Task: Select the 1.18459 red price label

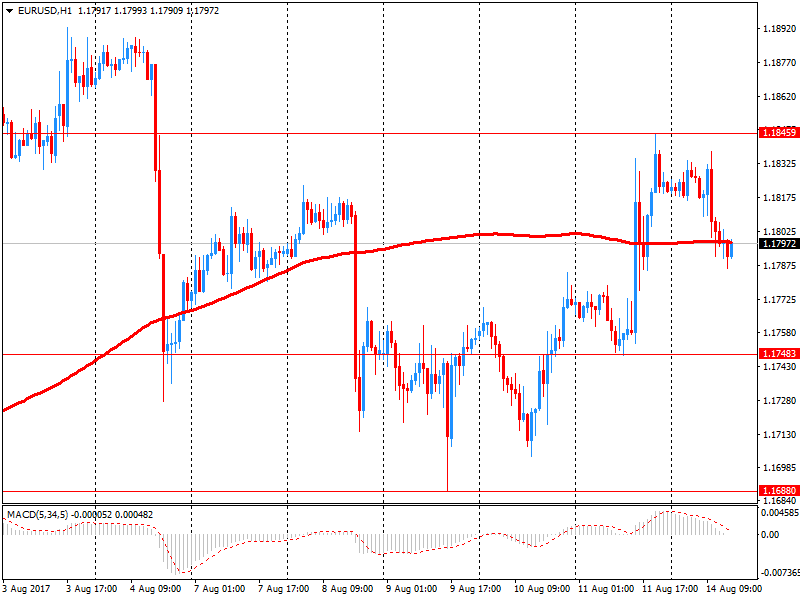Action: pos(779,133)
